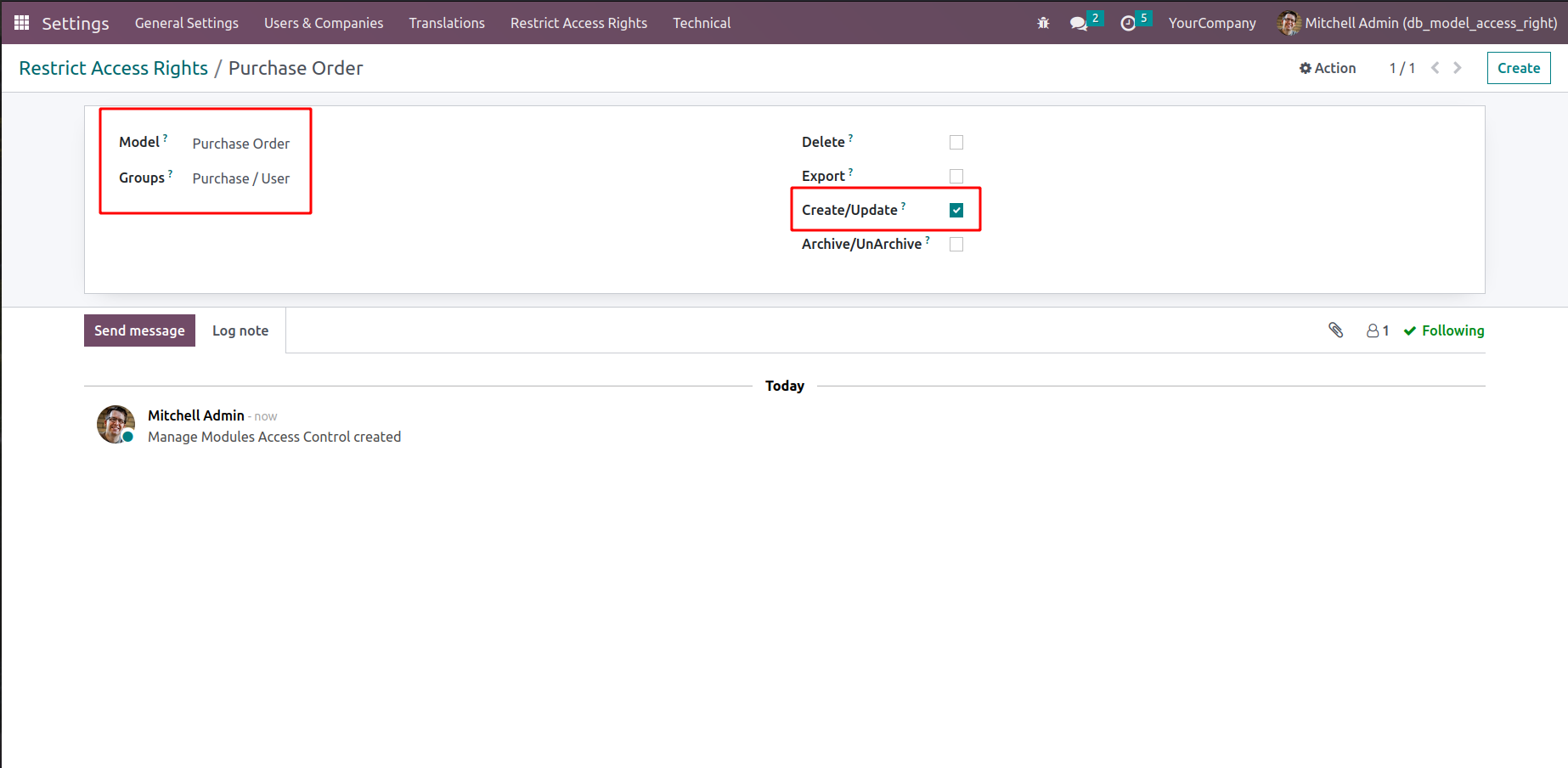
Task: Uncheck the Create/Update checkbox
Action: point(956,210)
